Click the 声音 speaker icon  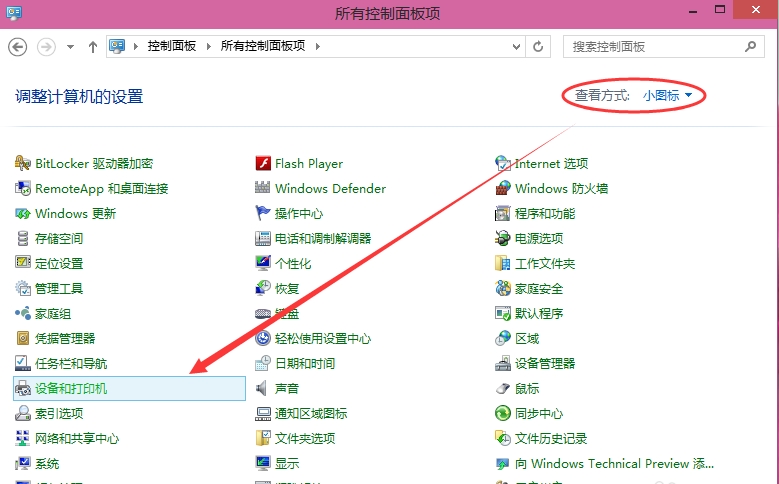[x=262, y=389]
